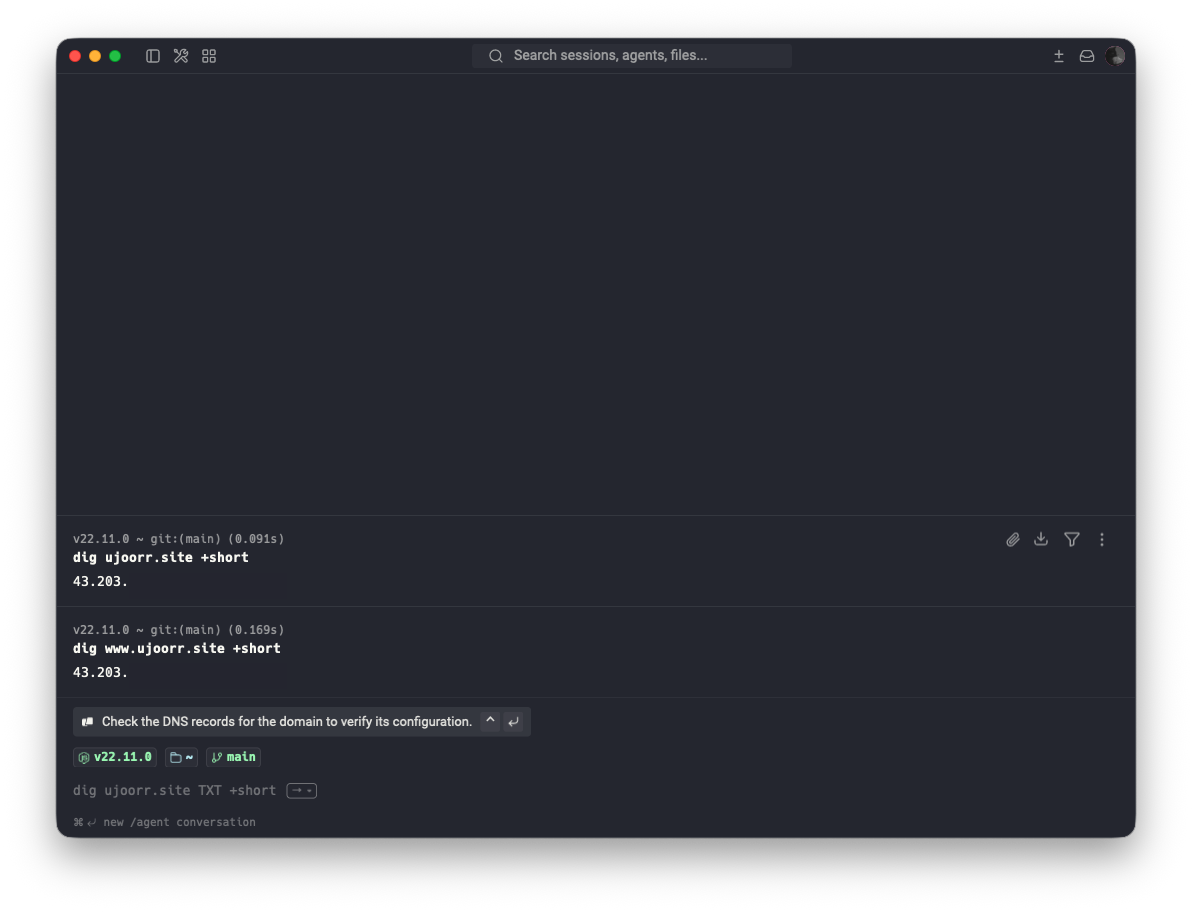Accept the autosuggestion arrow key badge
The width and height of the screenshot is (1192, 912).
302,790
